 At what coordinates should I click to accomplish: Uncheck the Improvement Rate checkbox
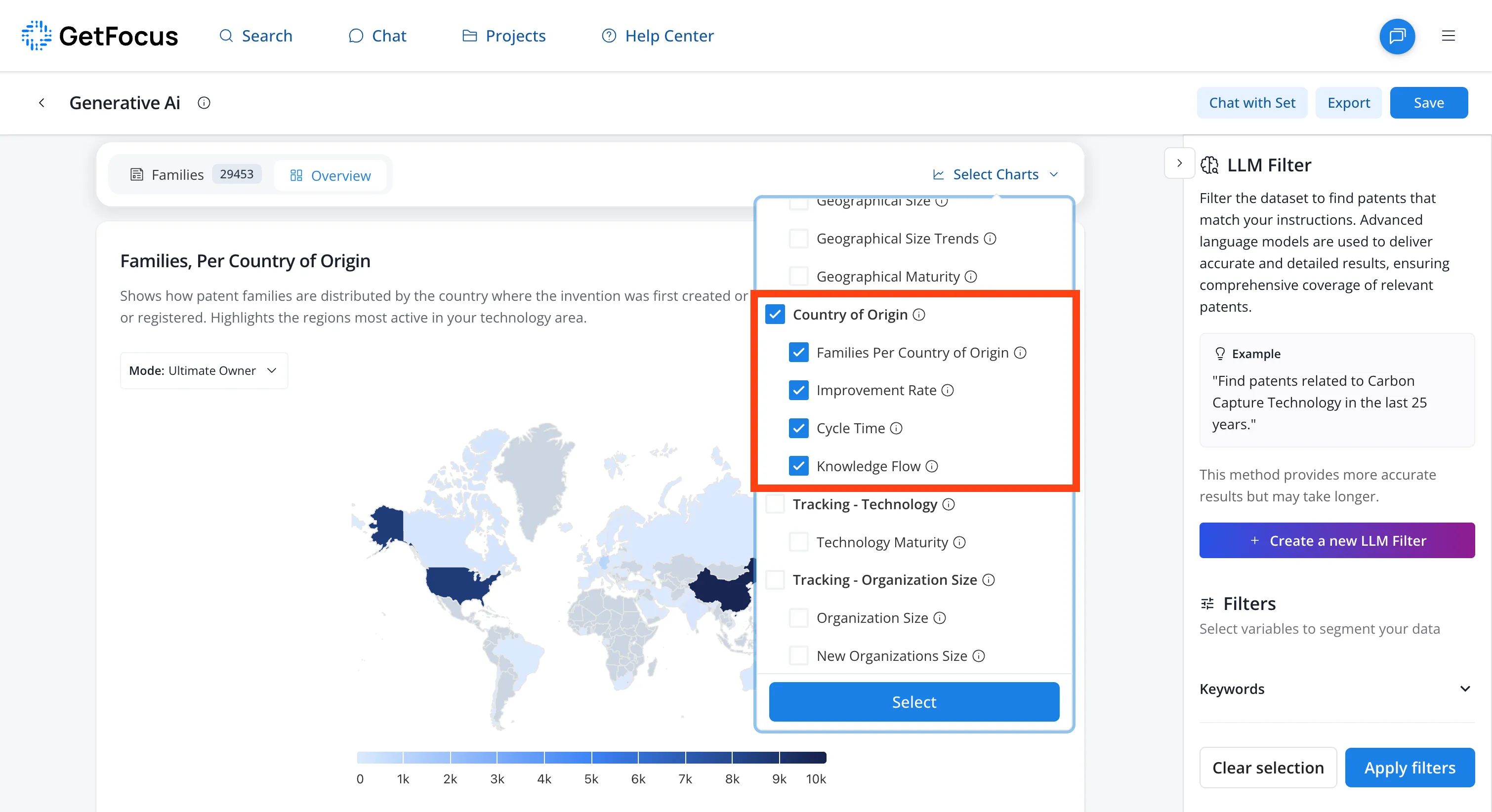pos(799,390)
